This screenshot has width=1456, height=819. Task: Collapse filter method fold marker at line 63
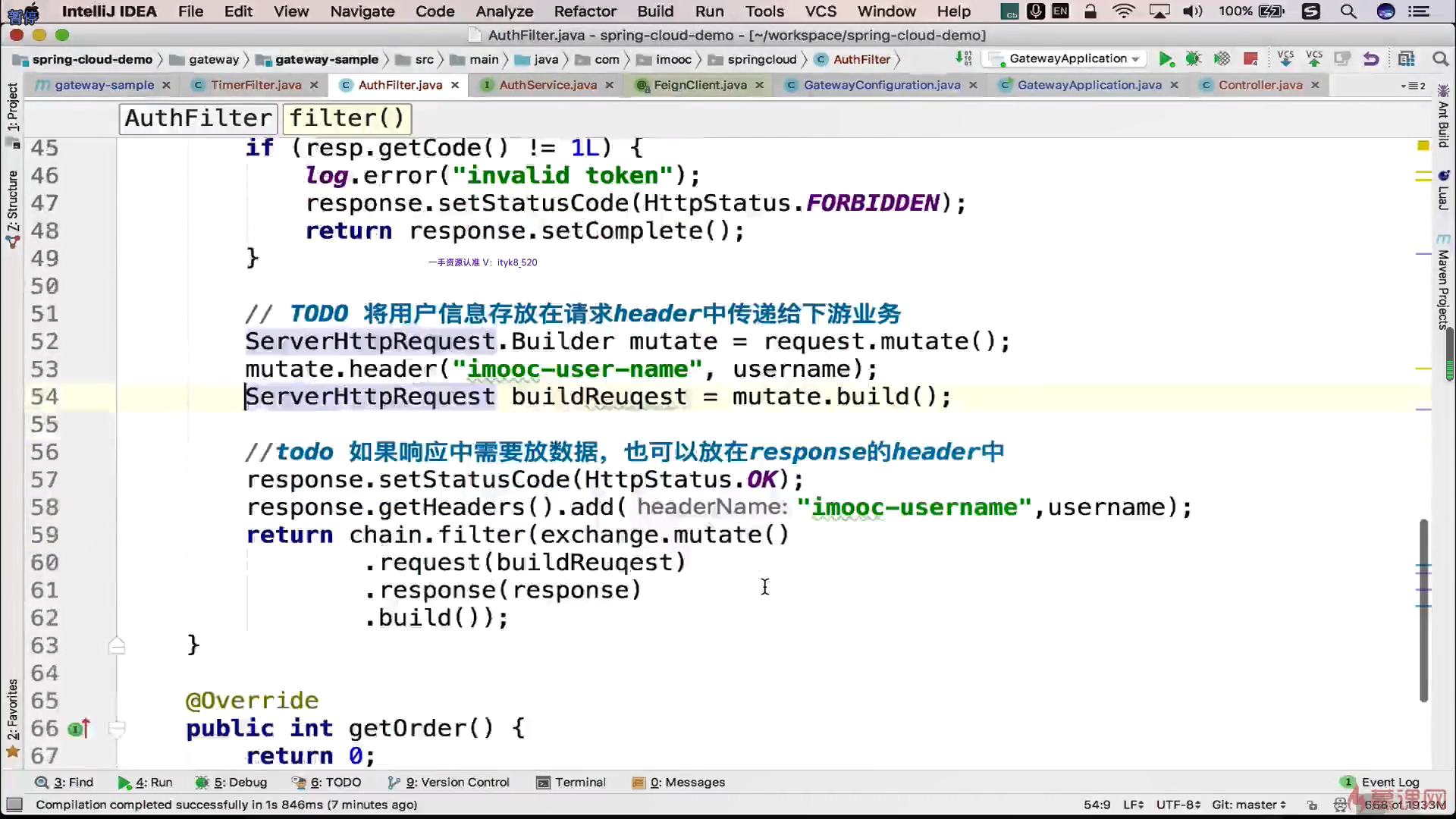tap(117, 645)
